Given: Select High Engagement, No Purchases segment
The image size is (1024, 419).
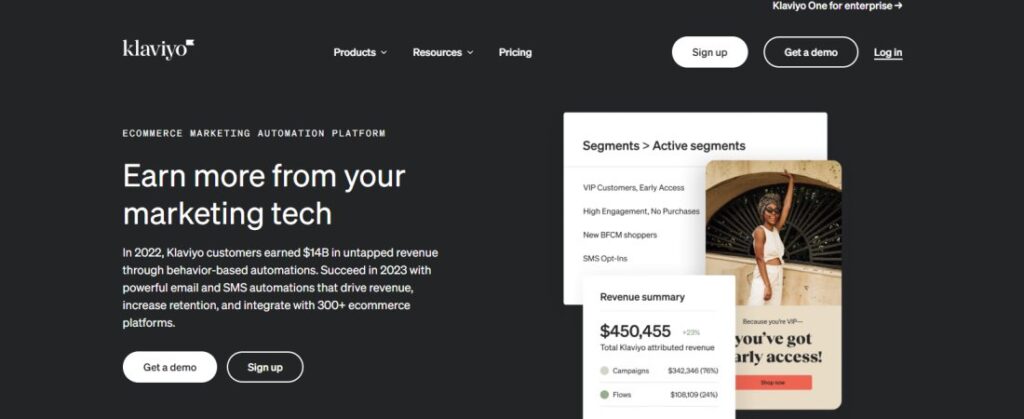Looking at the screenshot, I should 641,211.
